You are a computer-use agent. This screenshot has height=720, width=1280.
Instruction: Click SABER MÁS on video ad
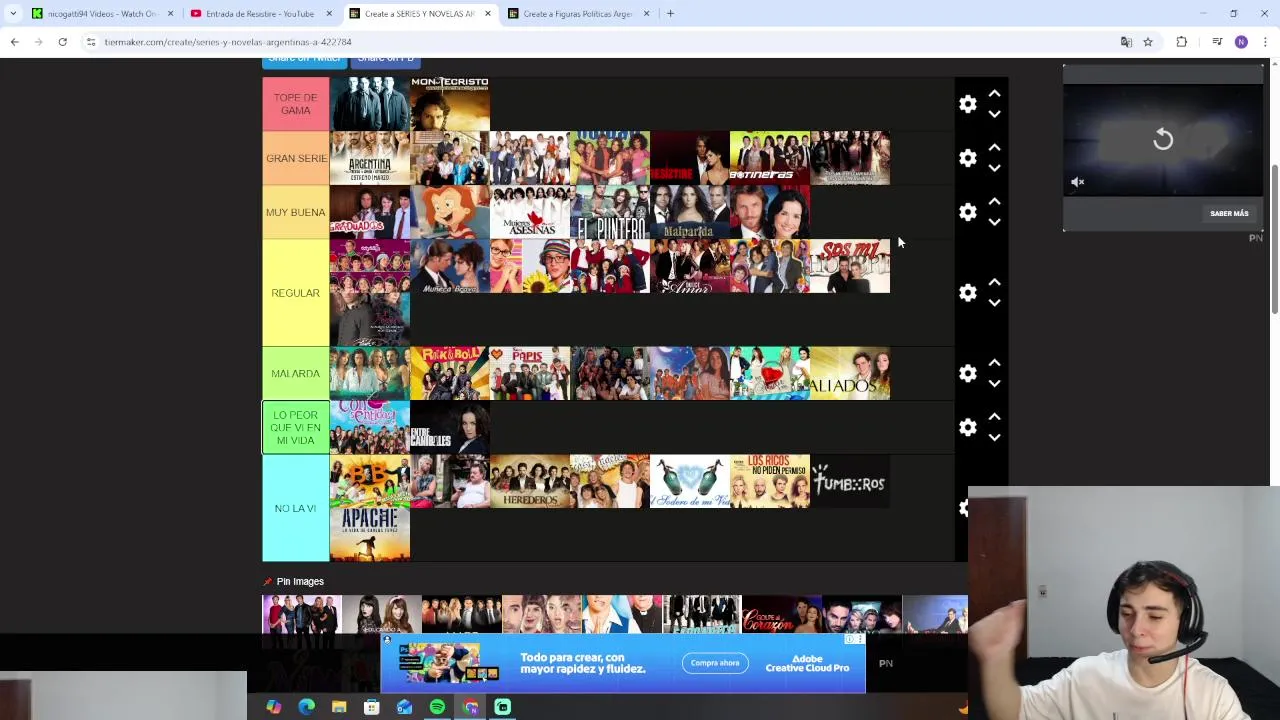point(1229,213)
